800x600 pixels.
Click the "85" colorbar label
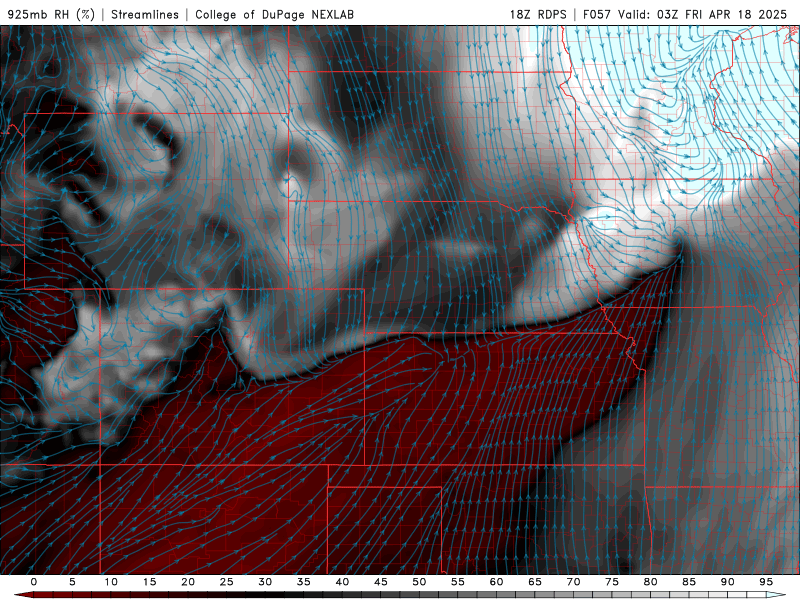tap(689, 582)
